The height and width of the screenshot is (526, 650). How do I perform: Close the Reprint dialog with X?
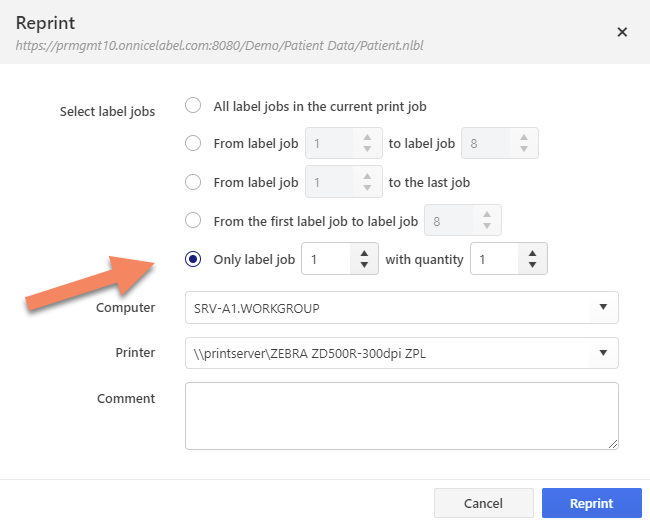(622, 32)
